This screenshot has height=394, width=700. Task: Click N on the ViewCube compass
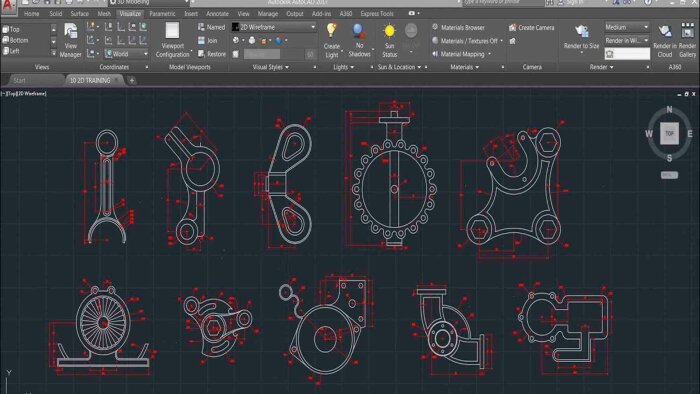(x=669, y=109)
